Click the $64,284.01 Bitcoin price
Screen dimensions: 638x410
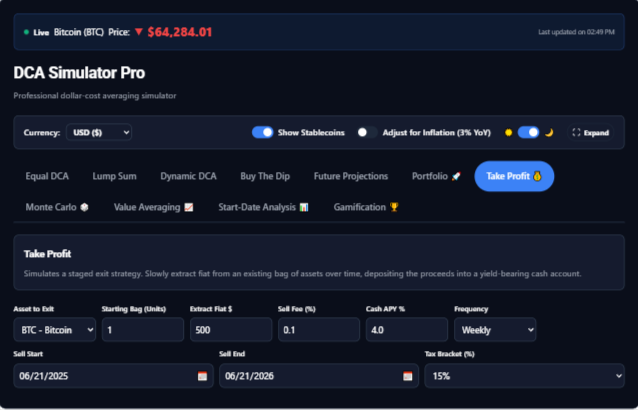pos(180,32)
